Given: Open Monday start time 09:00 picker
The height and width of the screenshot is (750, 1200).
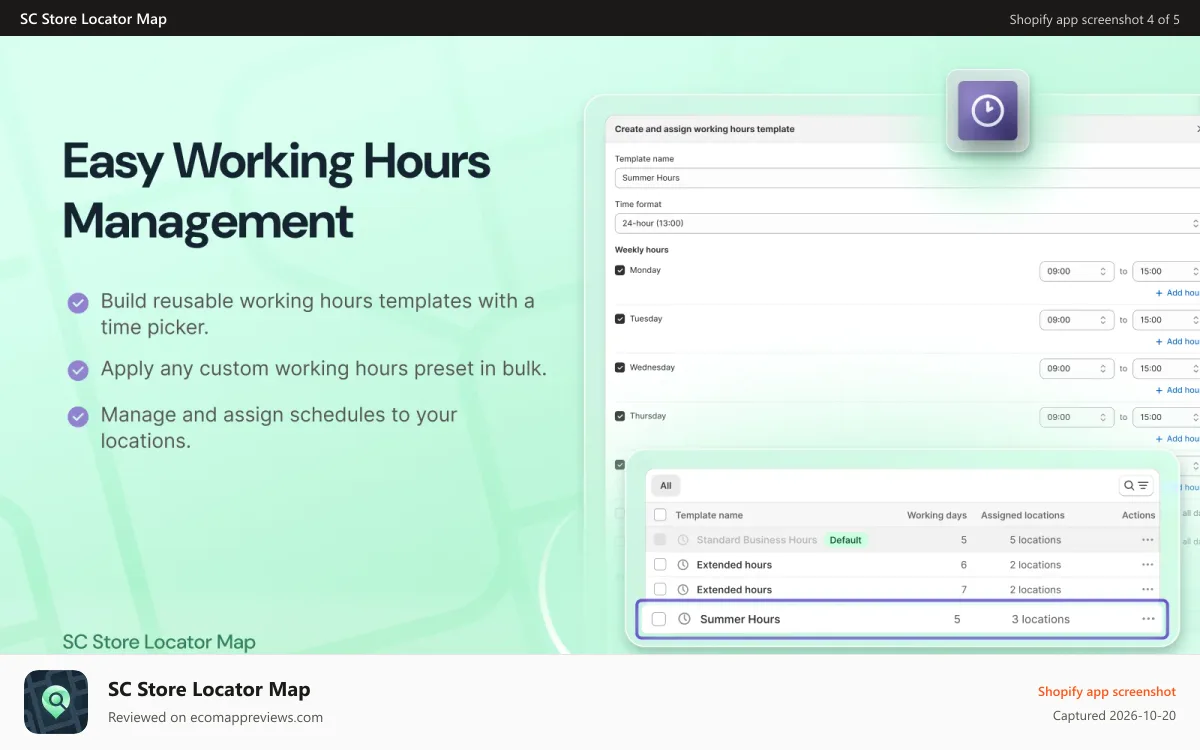Looking at the screenshot, I should pyautogui.click(x=1077, y=271).
